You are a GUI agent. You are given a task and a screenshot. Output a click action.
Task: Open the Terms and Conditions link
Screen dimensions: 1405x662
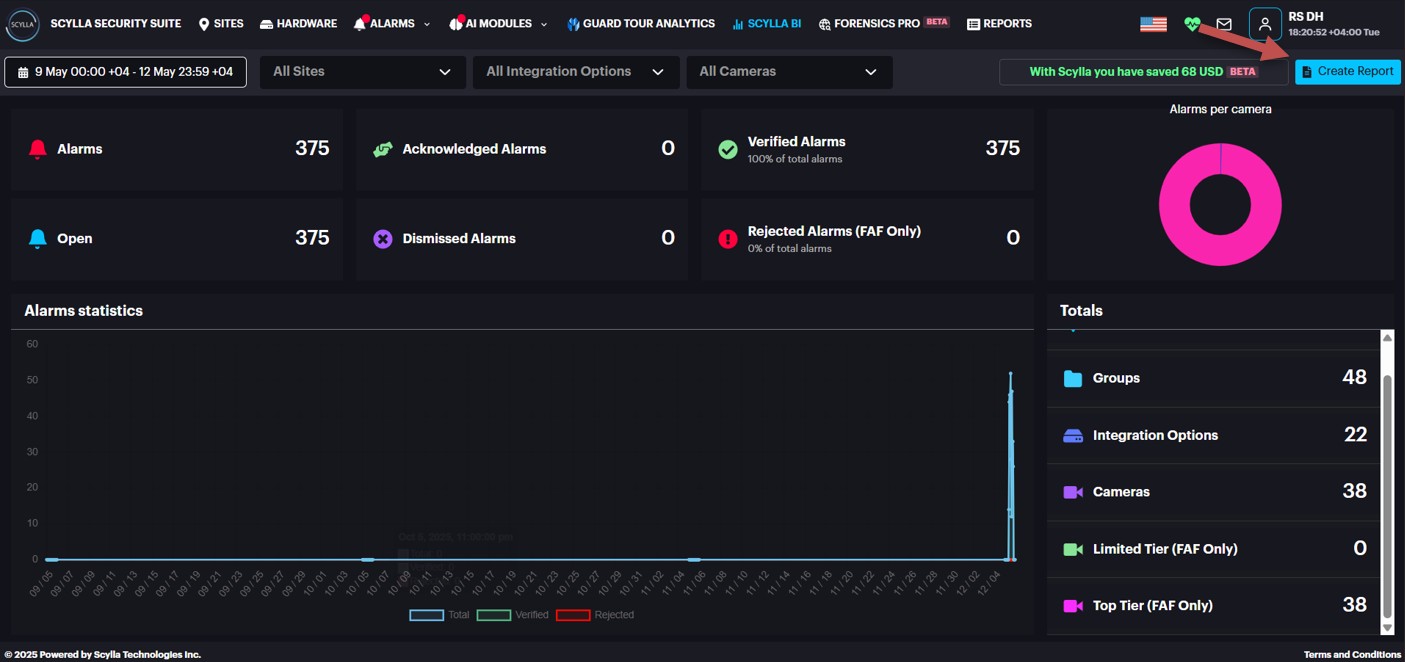[x=1352, y=654]
